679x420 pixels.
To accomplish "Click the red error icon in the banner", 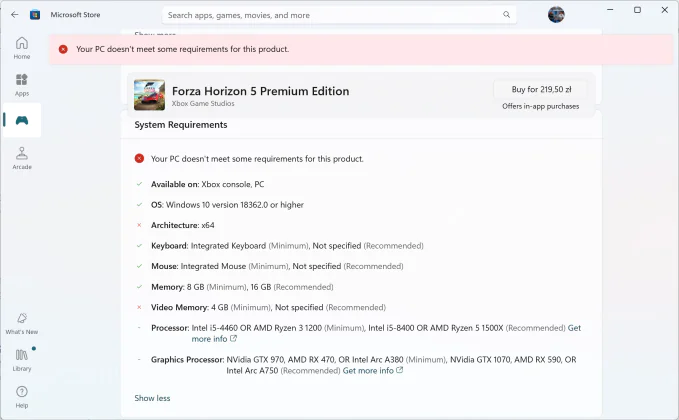I will [63, 49].
